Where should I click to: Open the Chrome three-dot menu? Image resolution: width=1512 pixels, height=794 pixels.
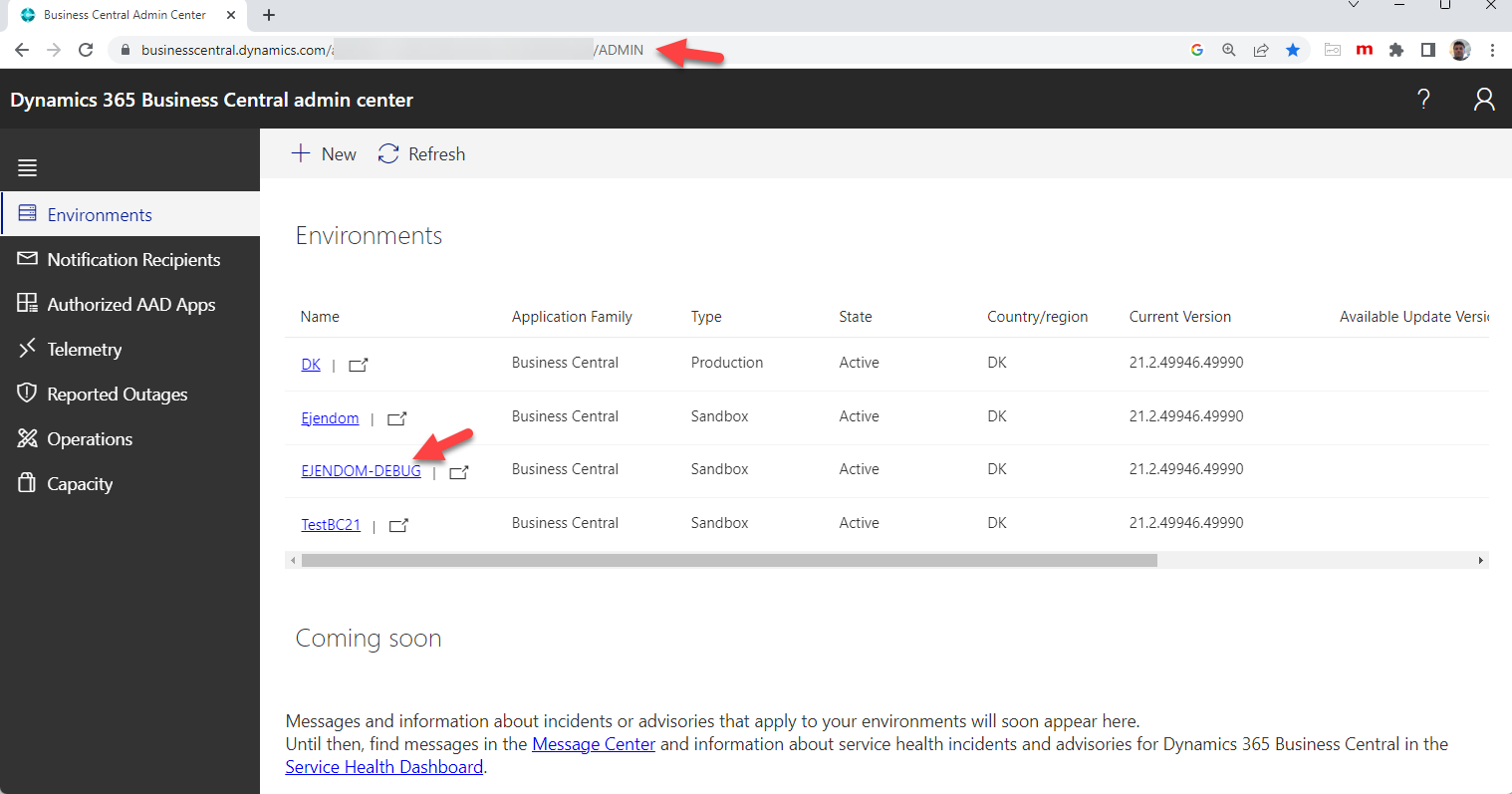1492,50
